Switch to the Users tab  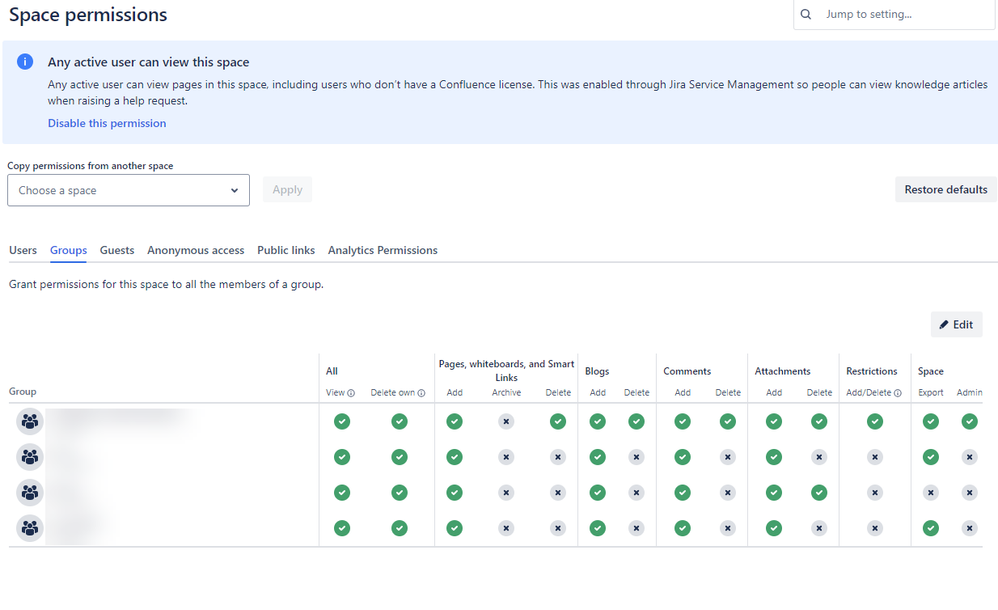point(23,250)
